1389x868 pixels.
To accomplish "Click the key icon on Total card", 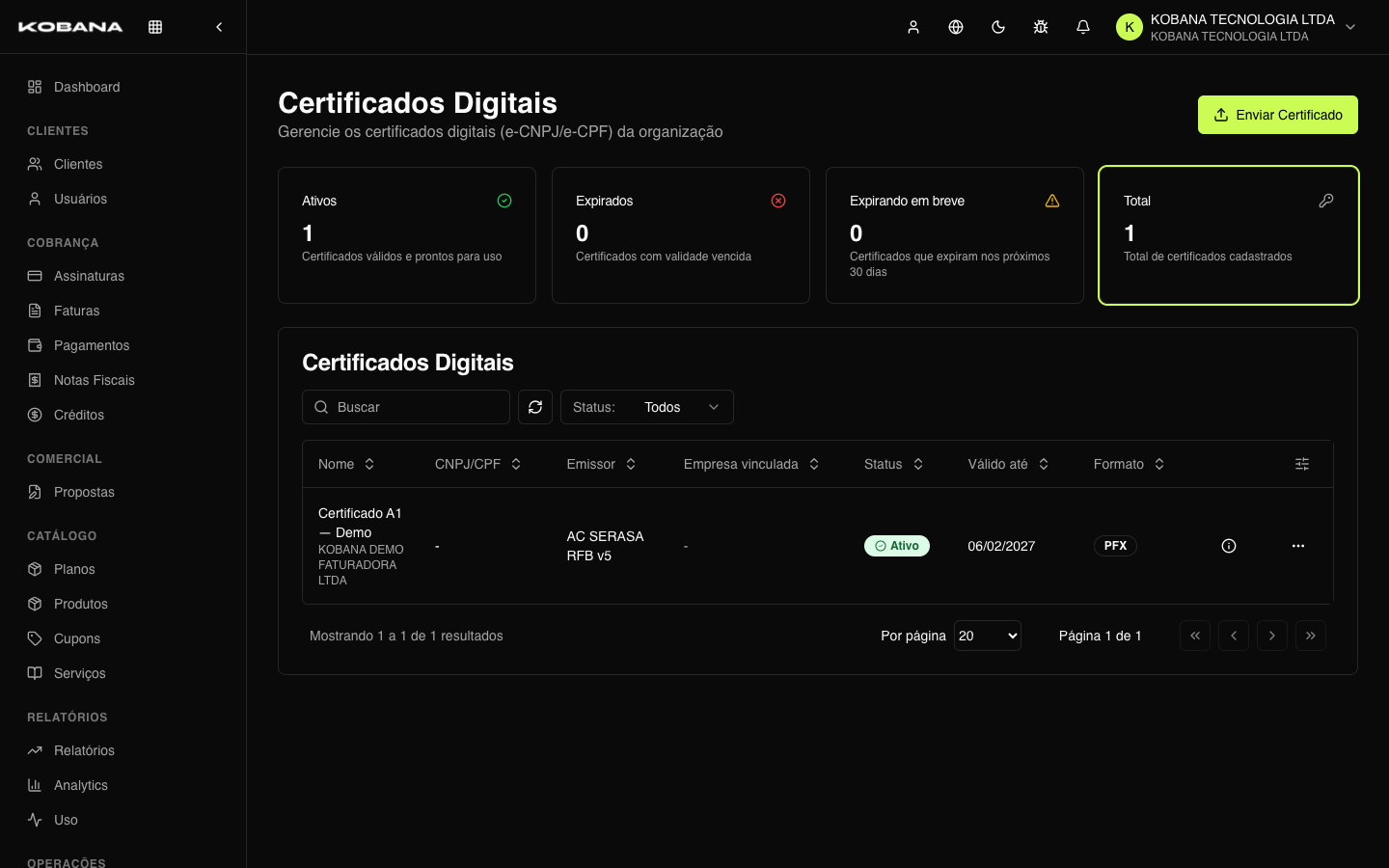I will pyautogui.click(x=1326, y=201).
